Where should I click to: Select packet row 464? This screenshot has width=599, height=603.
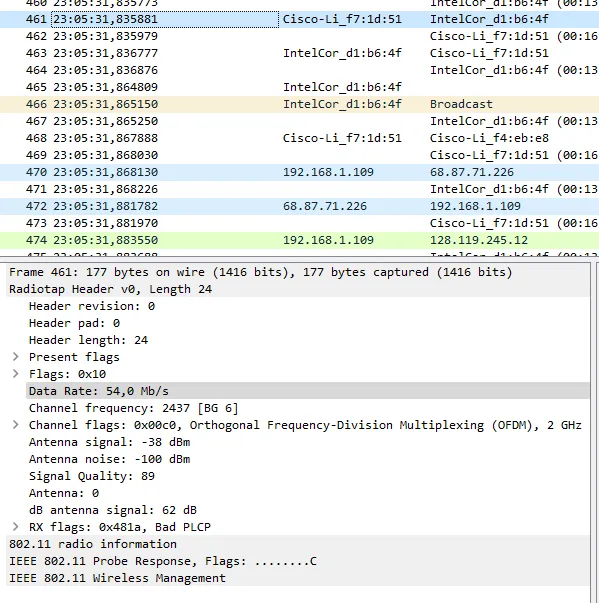pyautogui.click(x=300, y=70)
